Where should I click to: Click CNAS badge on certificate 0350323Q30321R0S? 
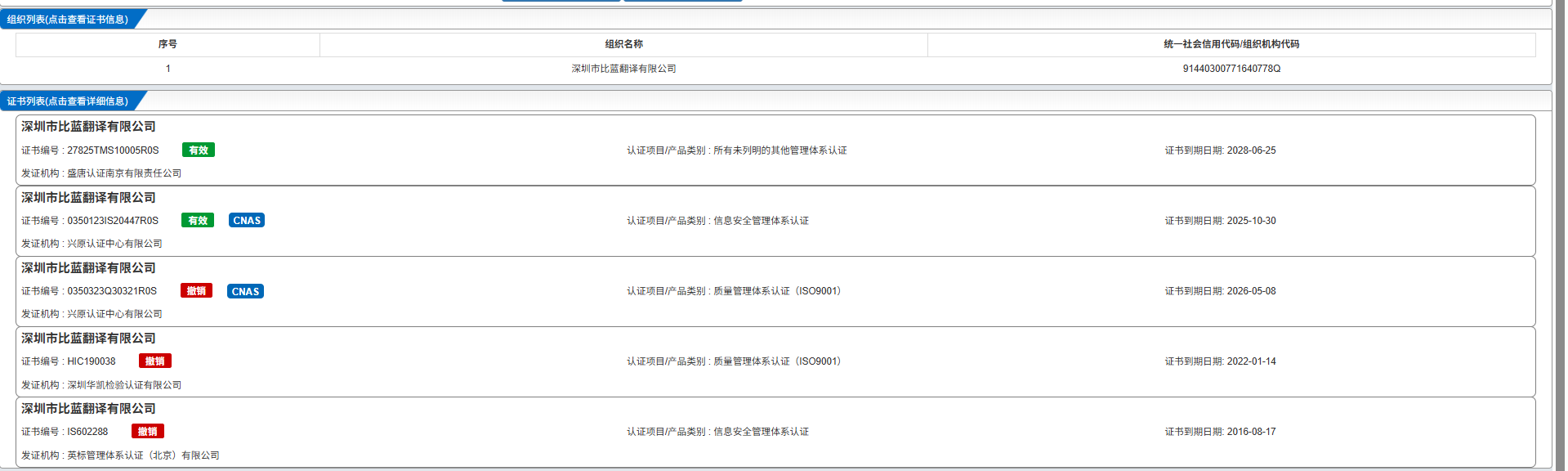[x=245, y=291]
